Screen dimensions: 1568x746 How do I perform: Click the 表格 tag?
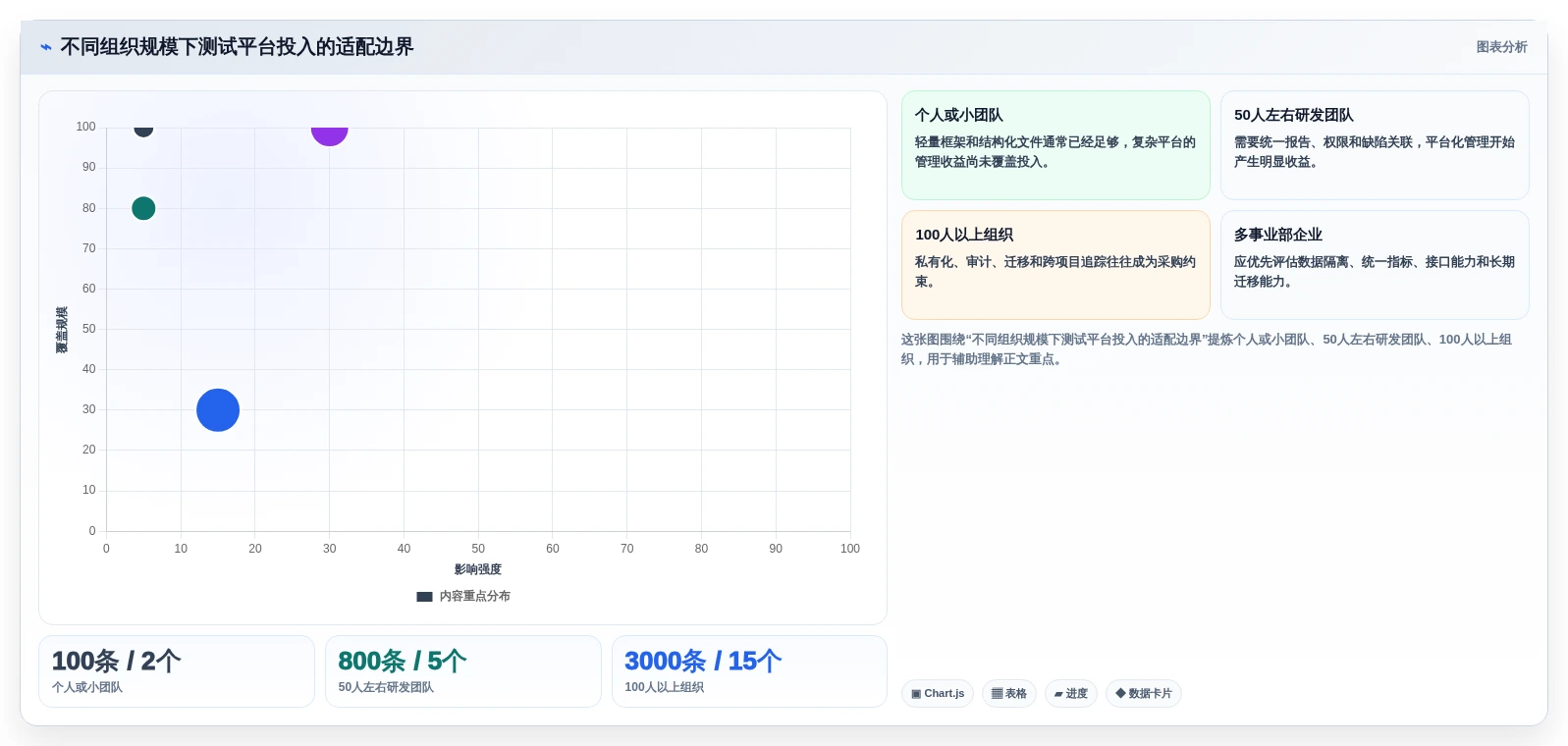click(x=1009, y=693)
